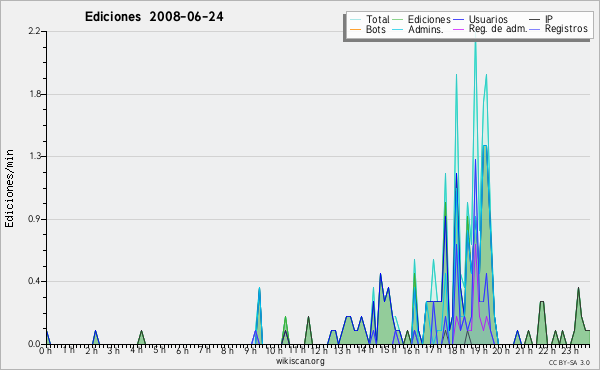
Task: Click the tallest Total peak near 19 h
Action: point(475,42)
